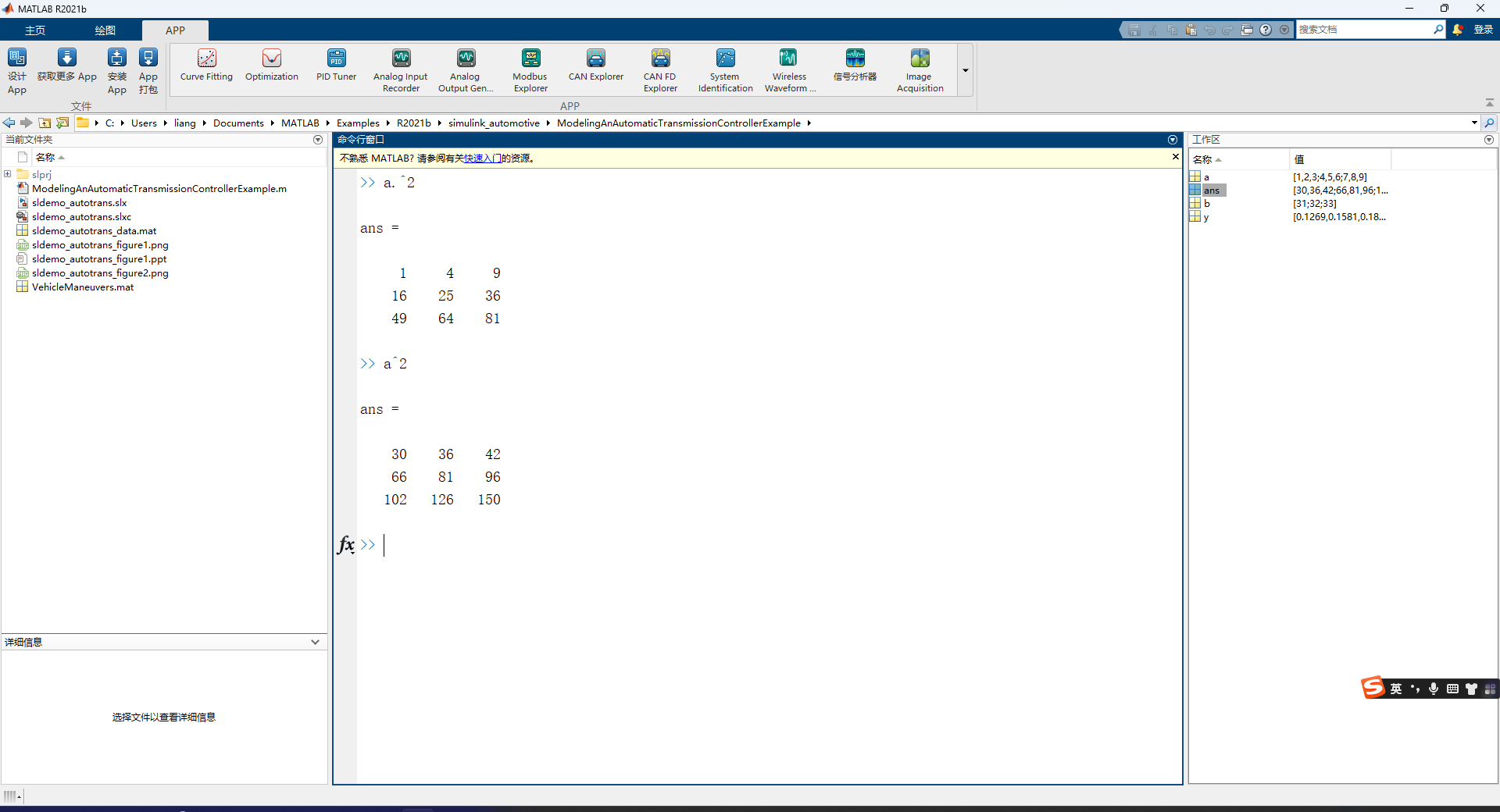This screenshot has height=812, width=1500.
Task: Select sldemo_autotrans_figure1.ppt file
Action: click(x=99, y=259)
